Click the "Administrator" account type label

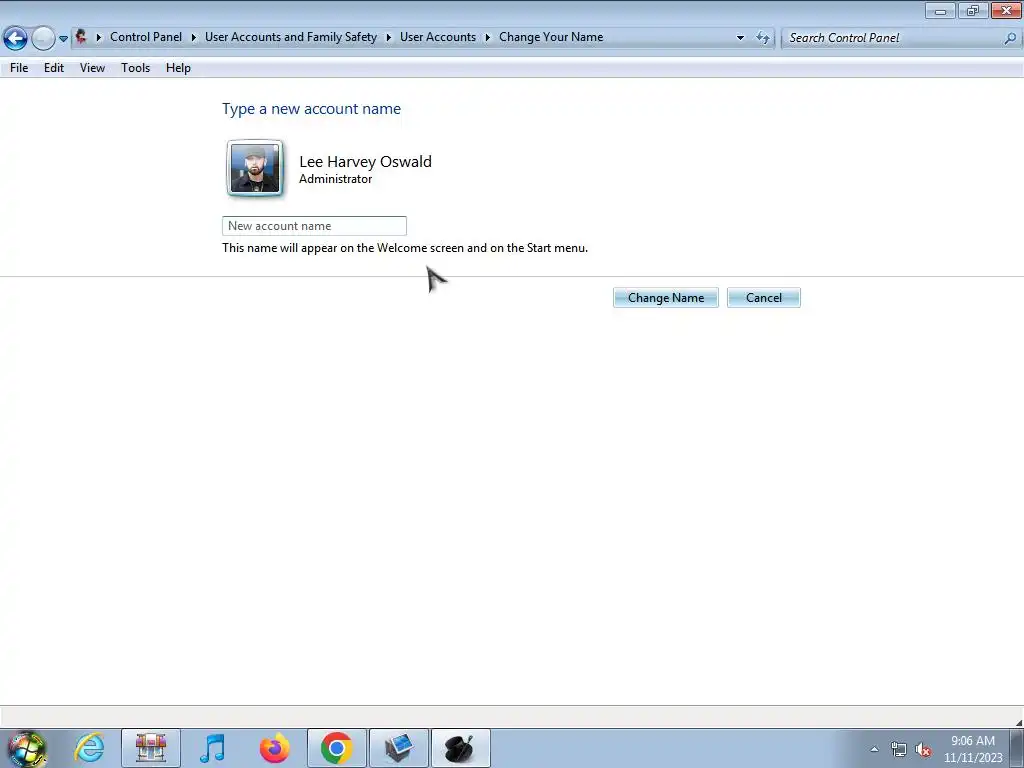point(336,179)
